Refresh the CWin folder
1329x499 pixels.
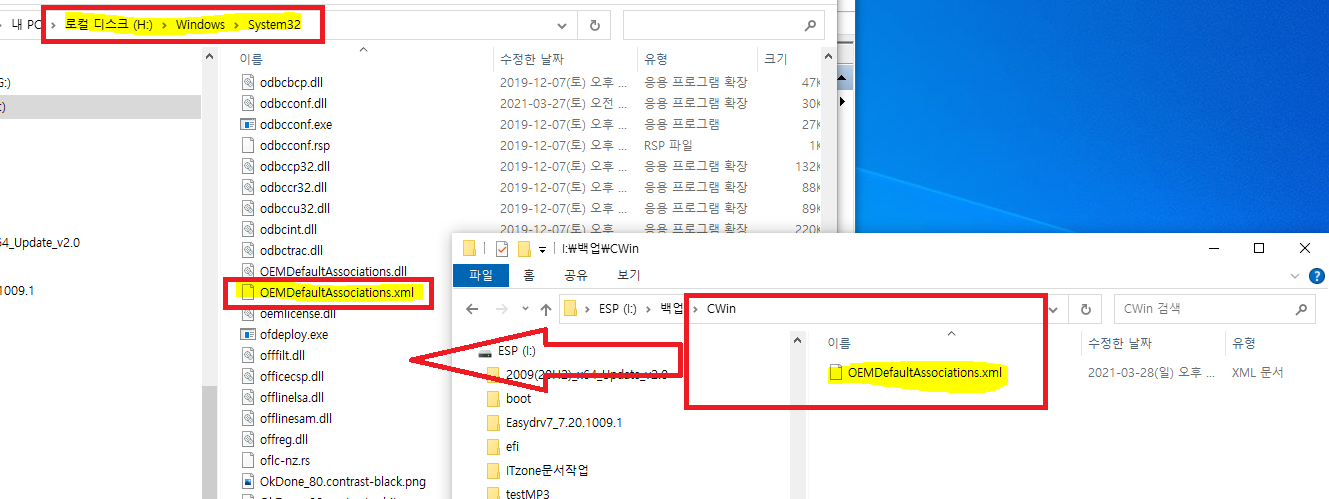pos(1085,309)
